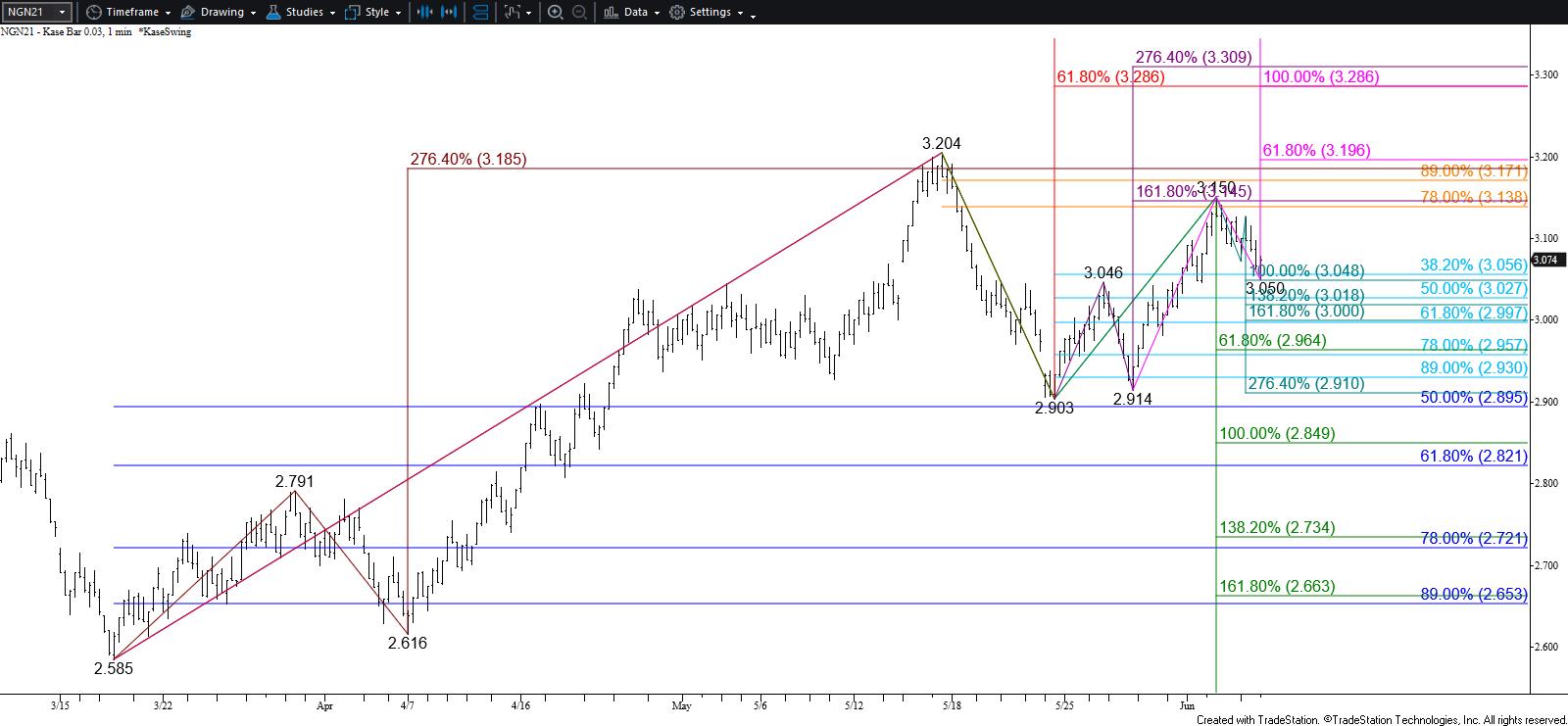The image size is (1568, 726).
Task: Click the increase bar spacing icon
Action: coord(449,12)
